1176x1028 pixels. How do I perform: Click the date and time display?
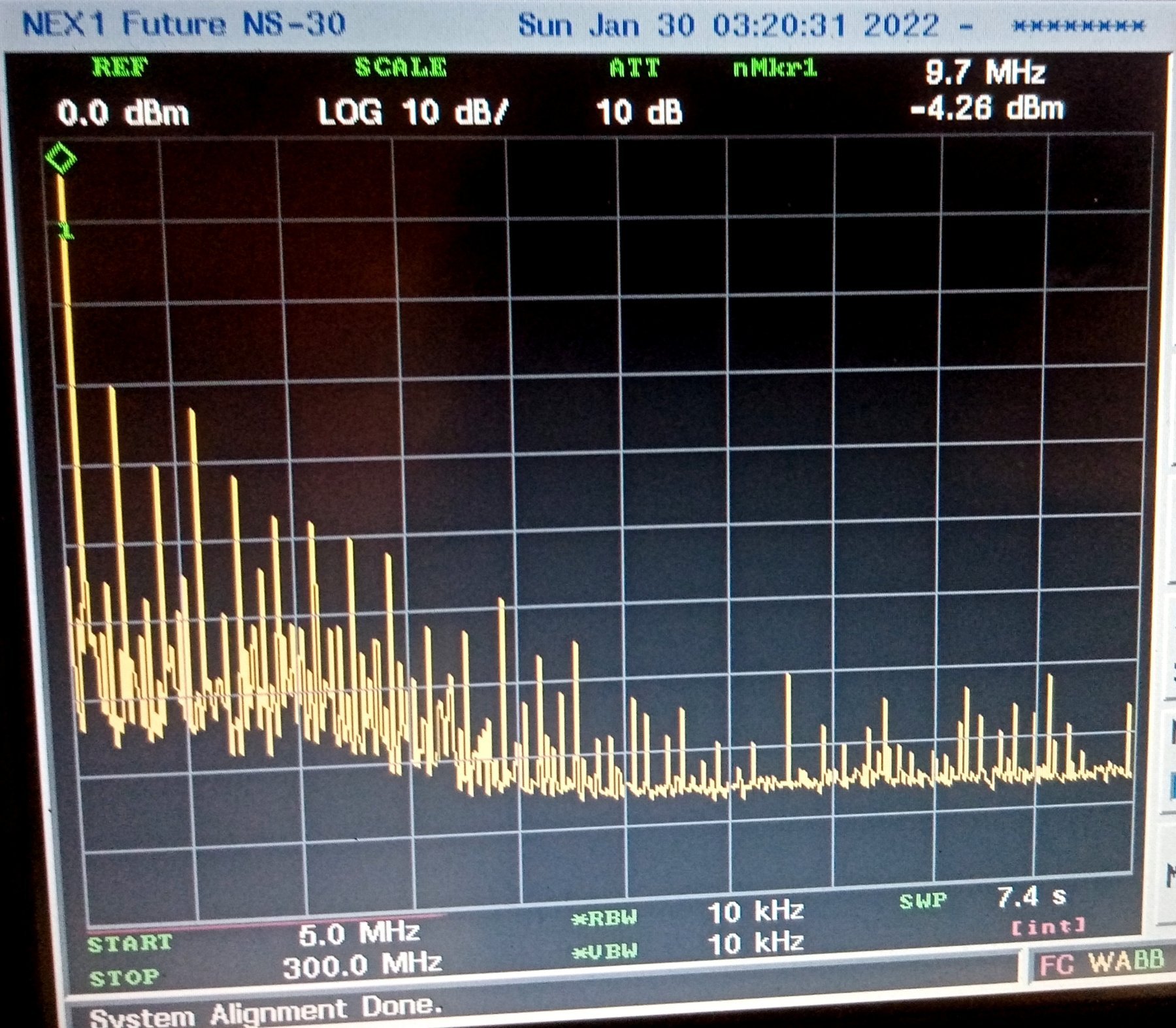pos(729,26)
